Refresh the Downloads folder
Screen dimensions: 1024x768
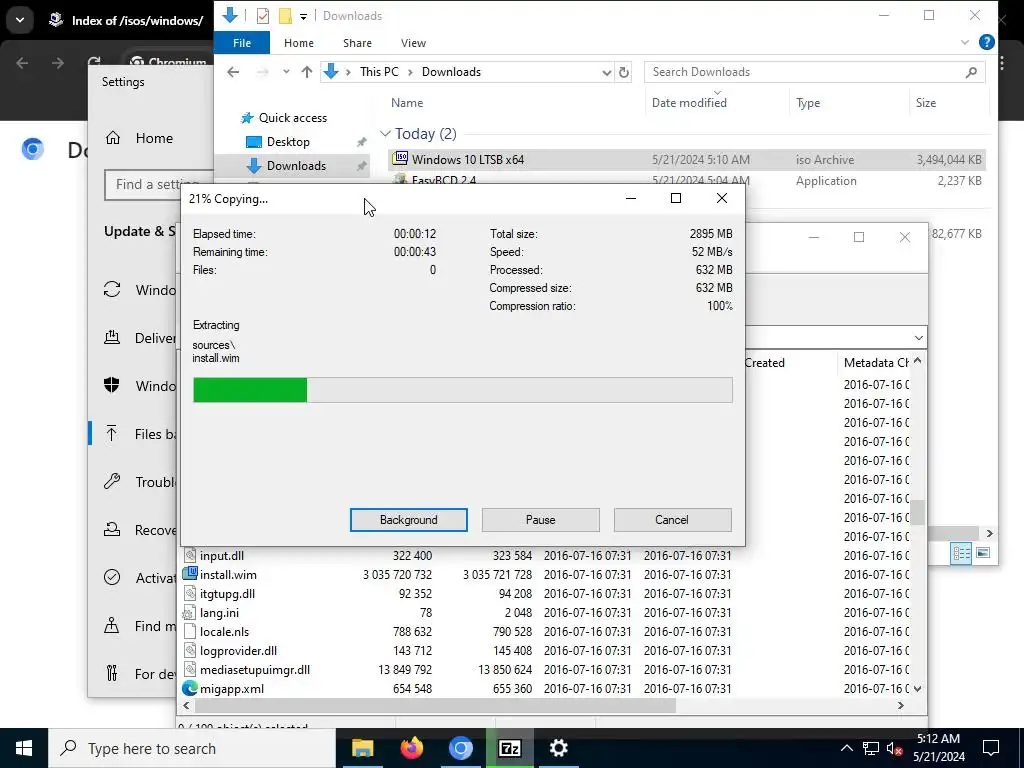pos(624,72)
